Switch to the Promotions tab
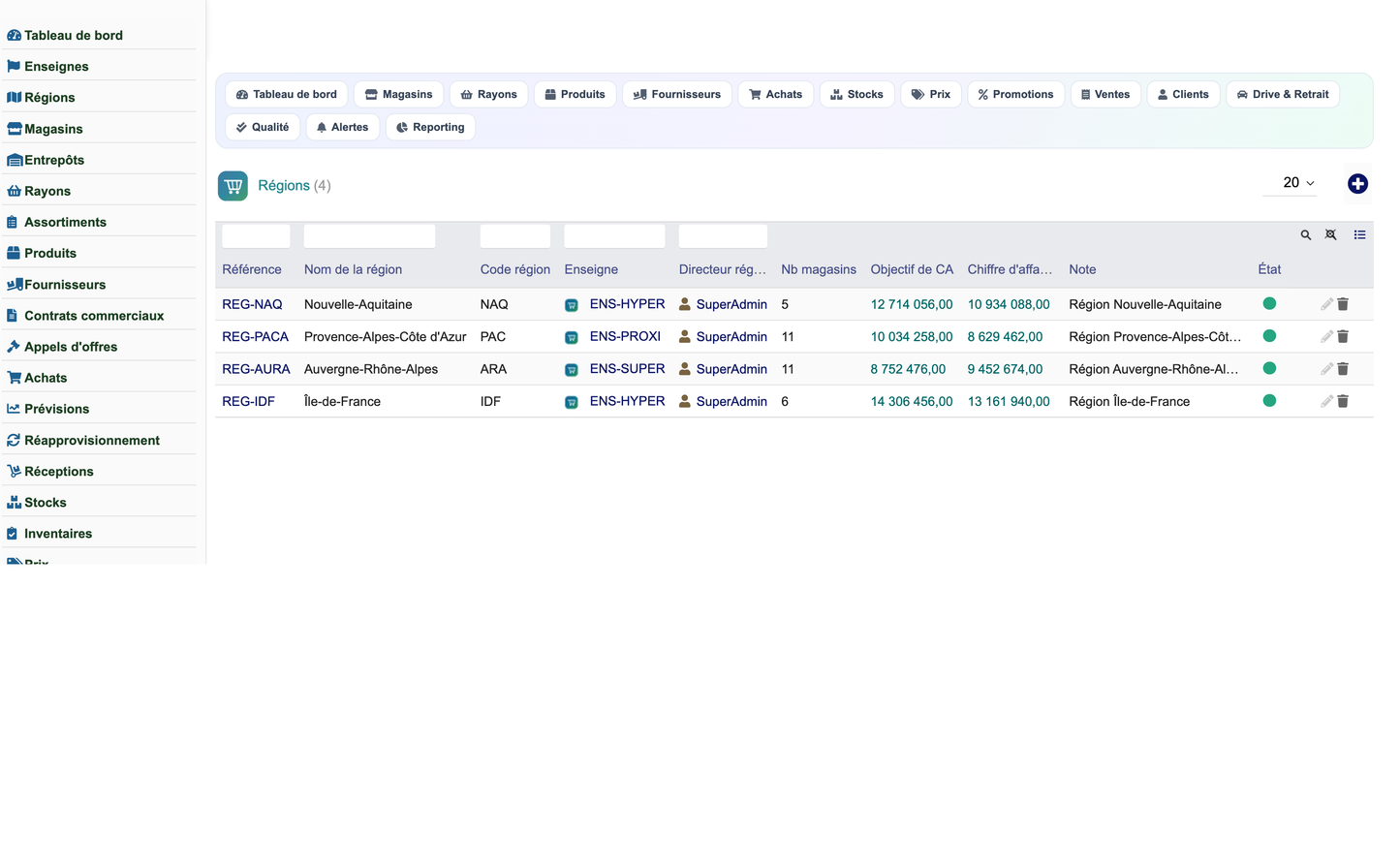Screen dimensions: 1400x866 pos(1015,95)
